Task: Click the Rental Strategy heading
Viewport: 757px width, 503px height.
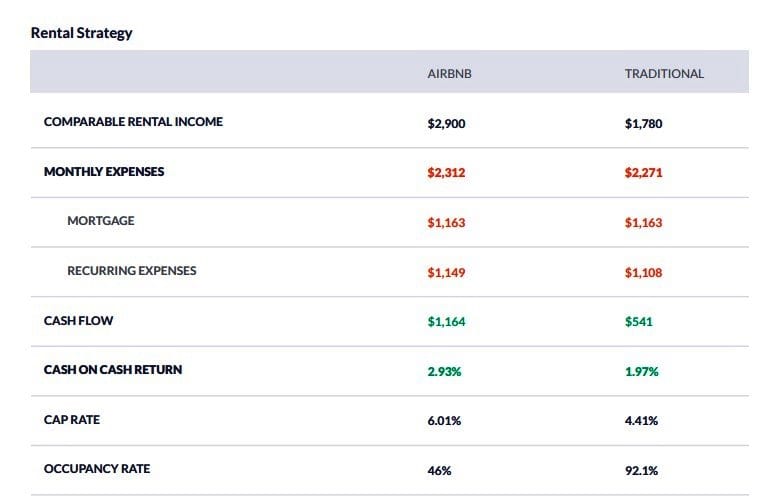Action: coord(81,33)
